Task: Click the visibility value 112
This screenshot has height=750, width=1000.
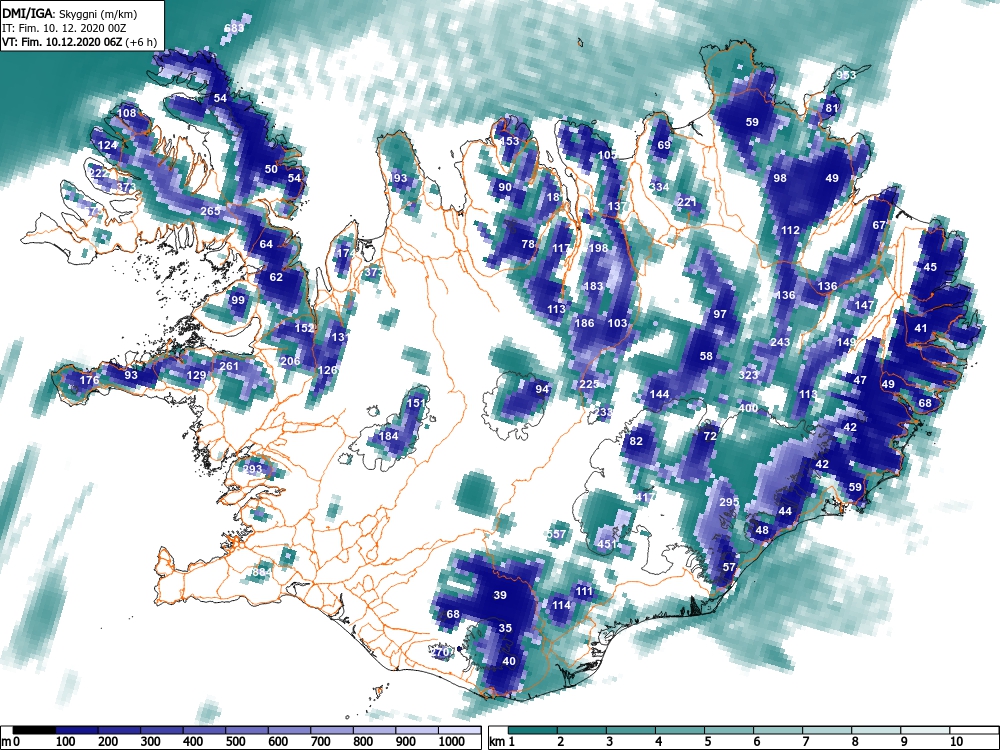Action: point(790,230)
